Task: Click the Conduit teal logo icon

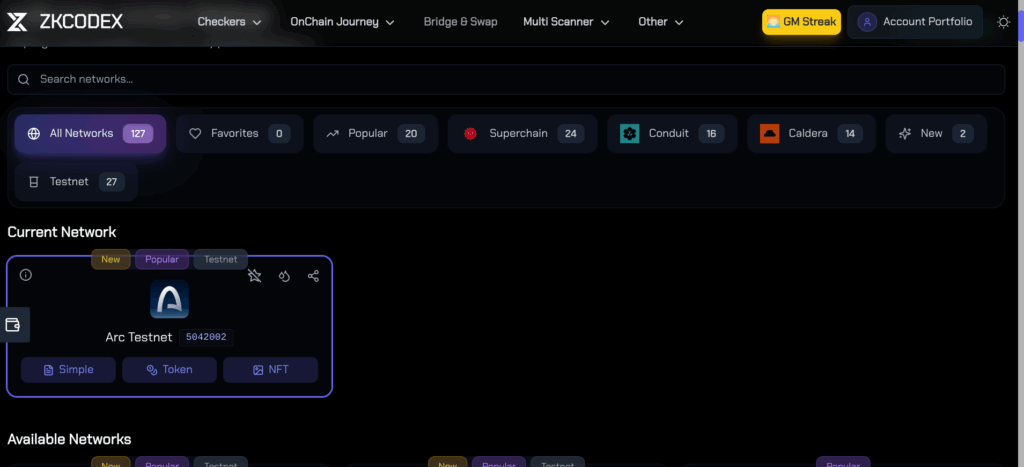Action: [x=630, y=134]
